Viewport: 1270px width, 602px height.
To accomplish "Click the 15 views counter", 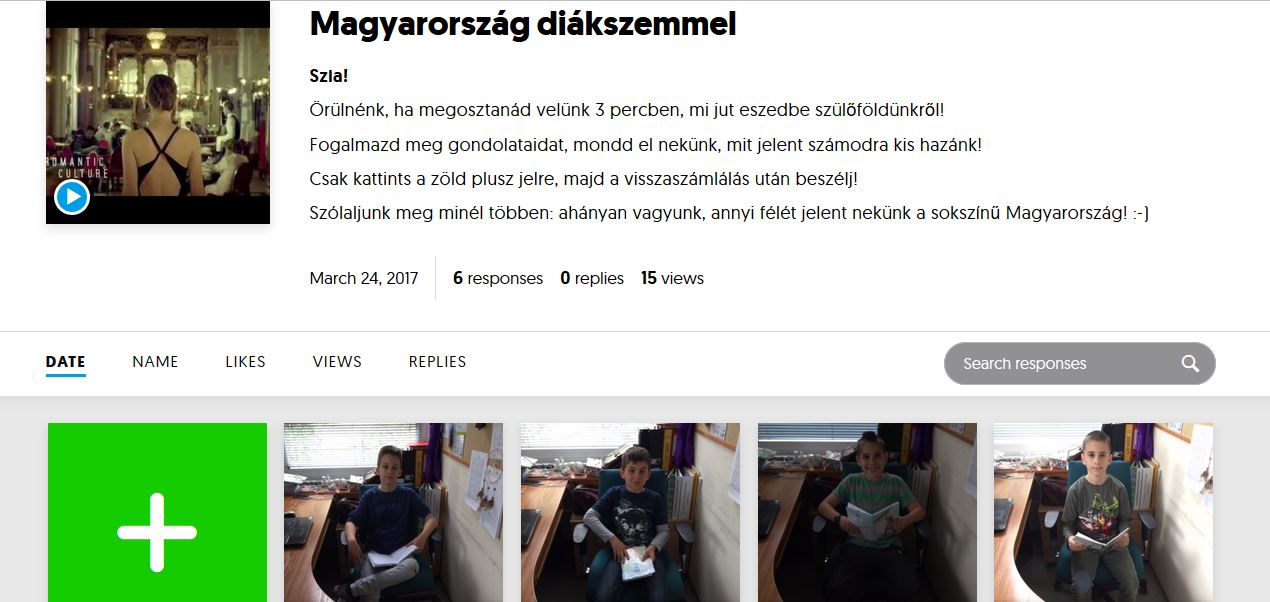I will click(672, 278).
